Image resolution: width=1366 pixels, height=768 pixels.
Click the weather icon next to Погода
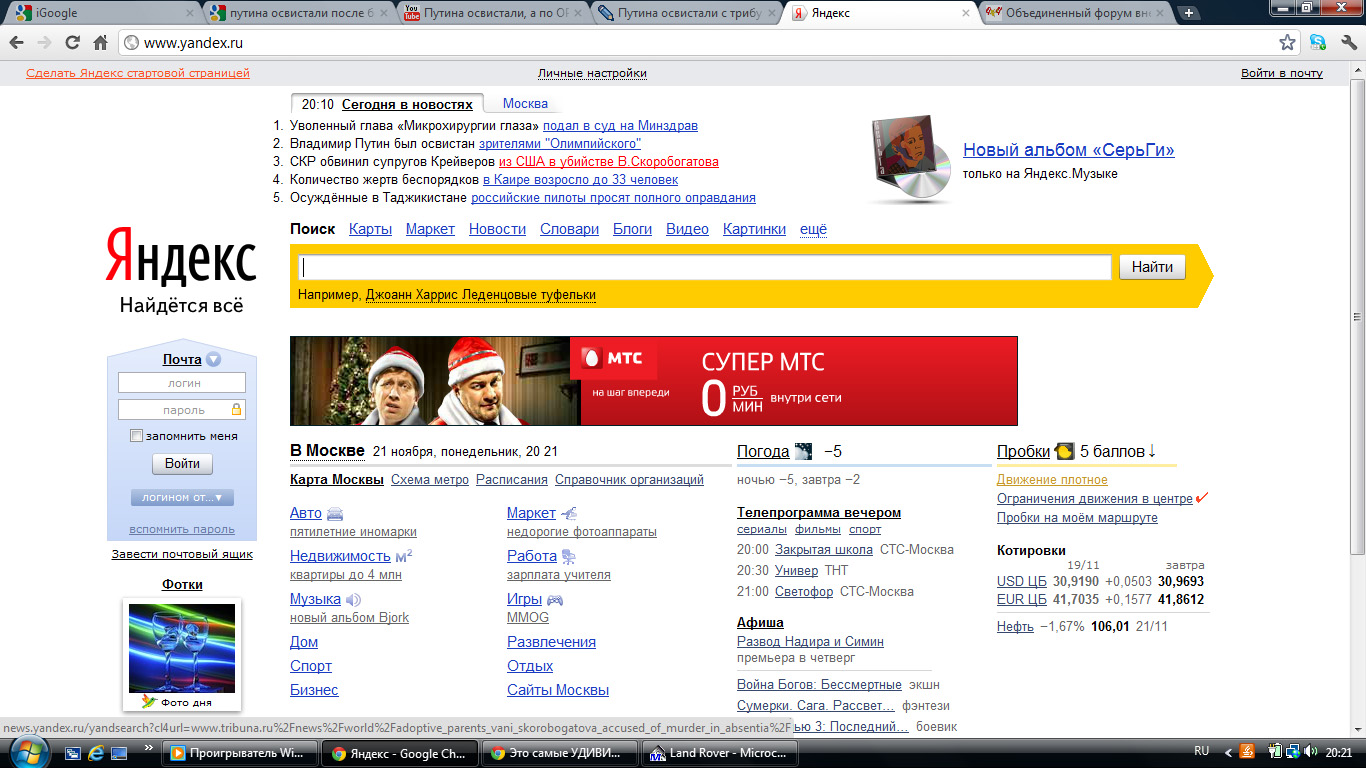pyautogui.click(x=803, y=452)
